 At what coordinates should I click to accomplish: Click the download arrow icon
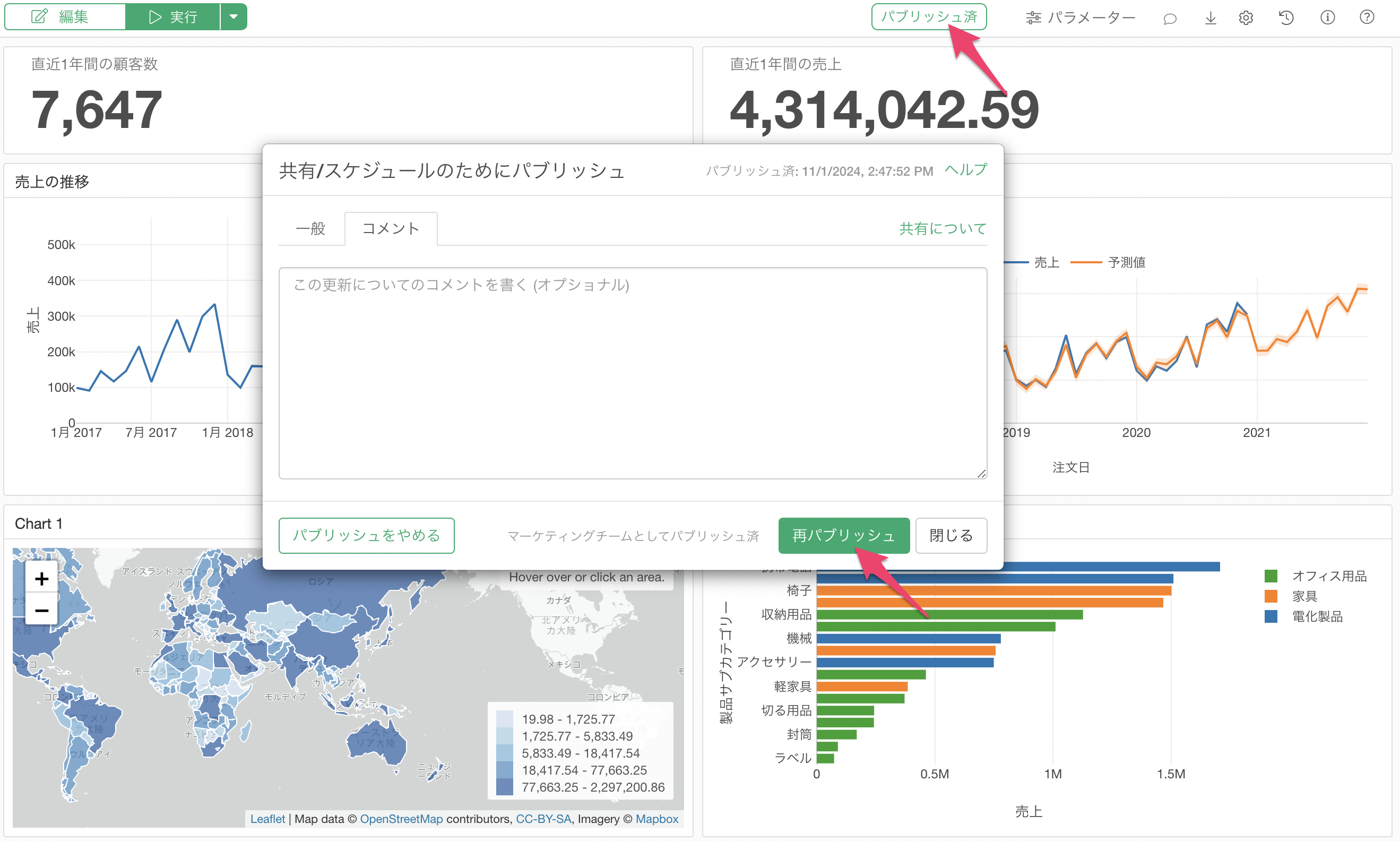1211,18
